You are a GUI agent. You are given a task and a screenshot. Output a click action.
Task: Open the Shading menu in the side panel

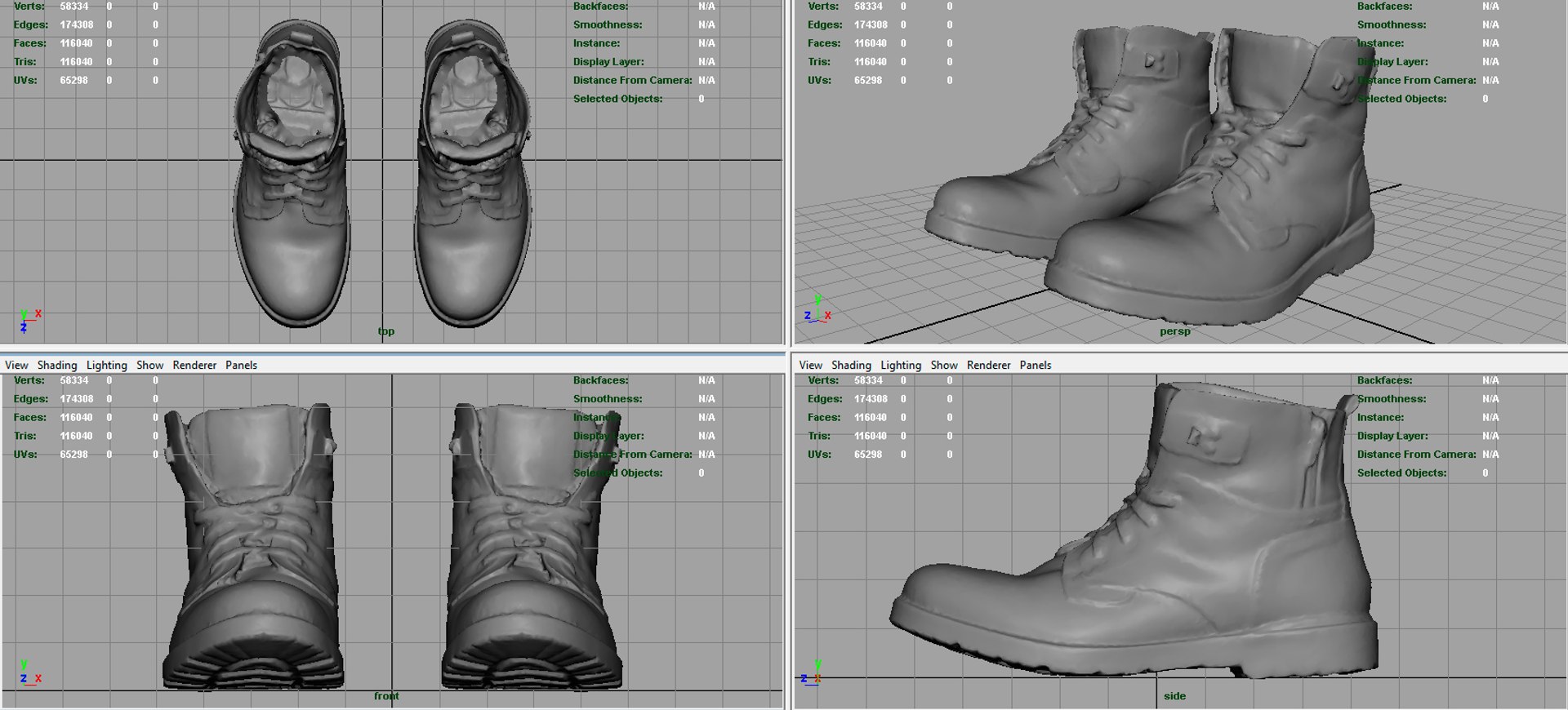pyautogui.click(x=851, y=365)
